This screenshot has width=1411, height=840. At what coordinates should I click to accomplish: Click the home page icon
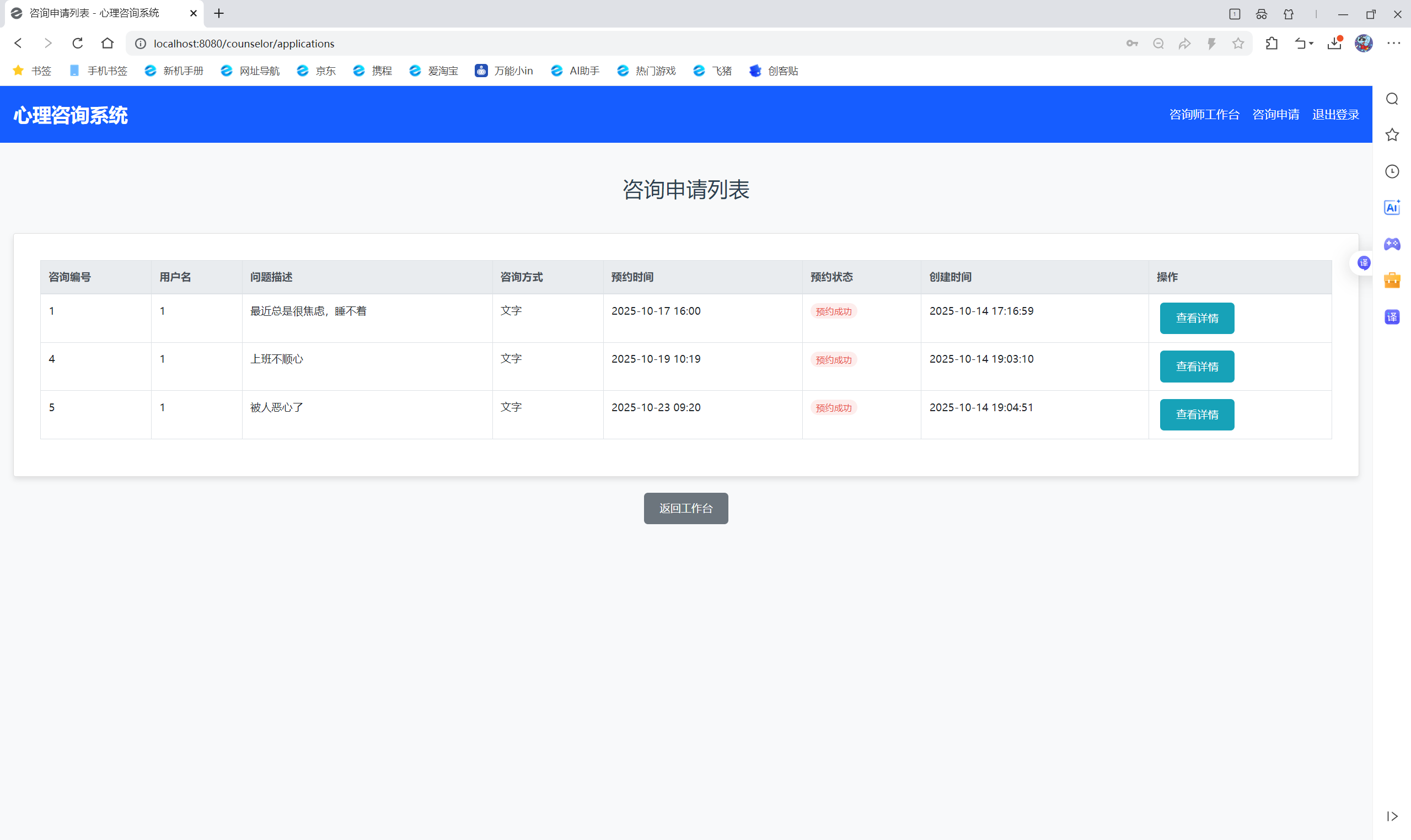click(x=108, y=43)
